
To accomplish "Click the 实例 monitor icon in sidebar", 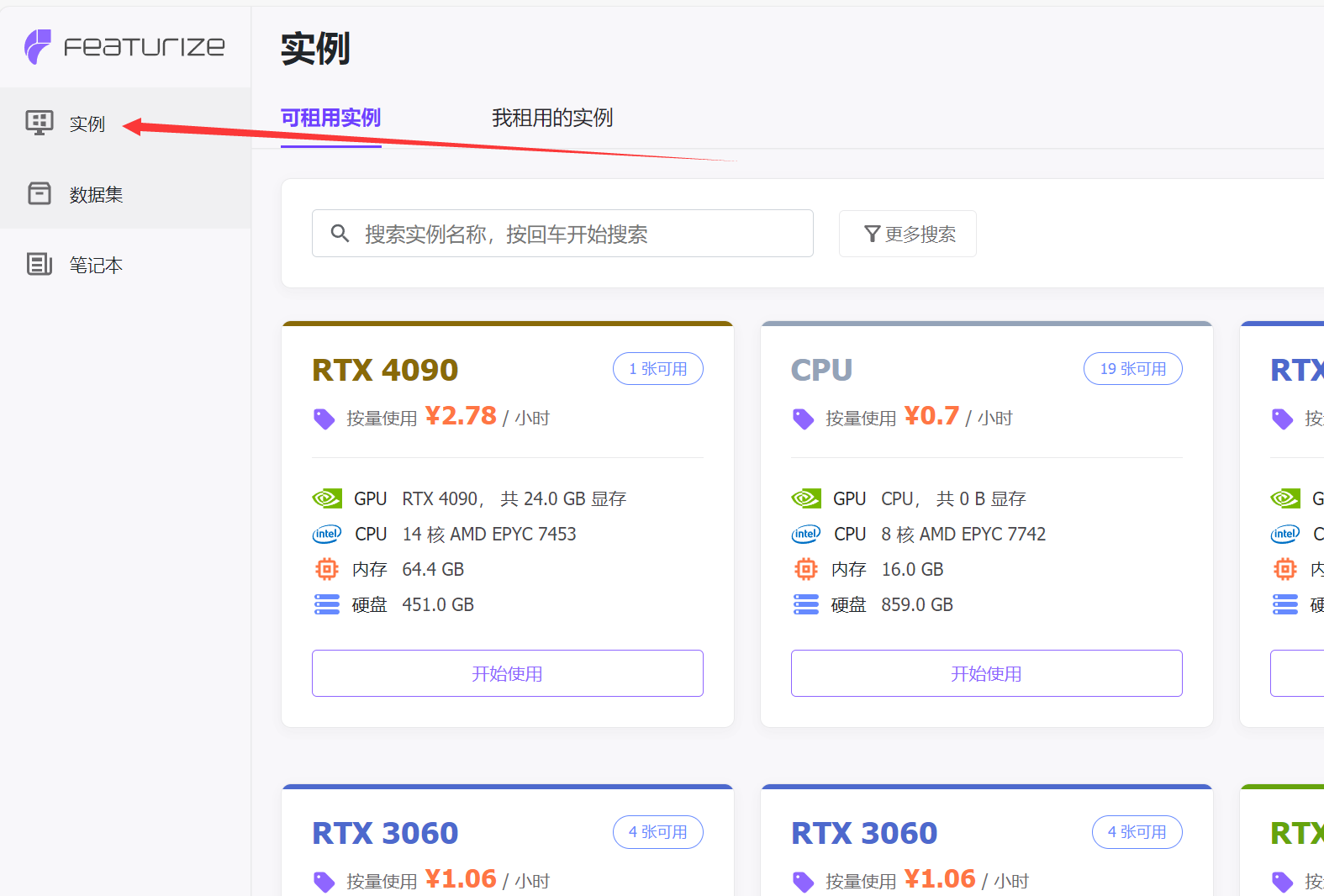I will [40, 123].
